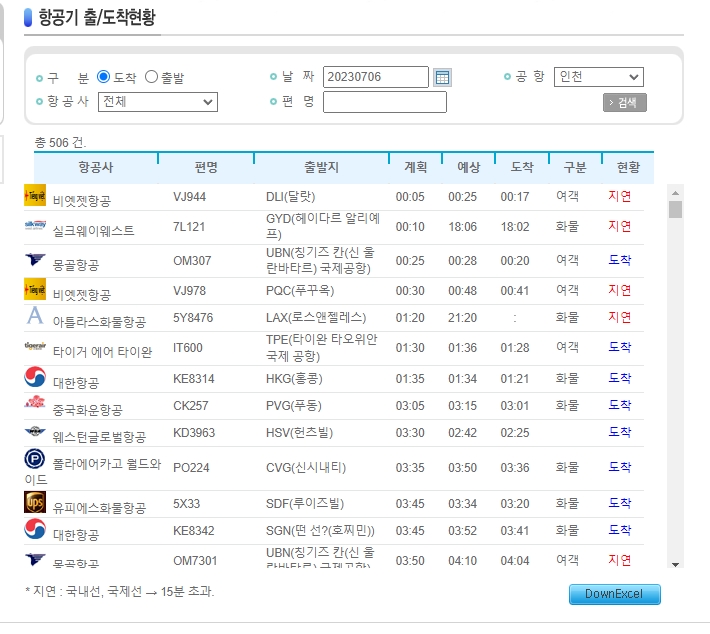Click the VietJet logo in VJ944 row
This screenshot has height=634, width=710.
tap(35, 195)
